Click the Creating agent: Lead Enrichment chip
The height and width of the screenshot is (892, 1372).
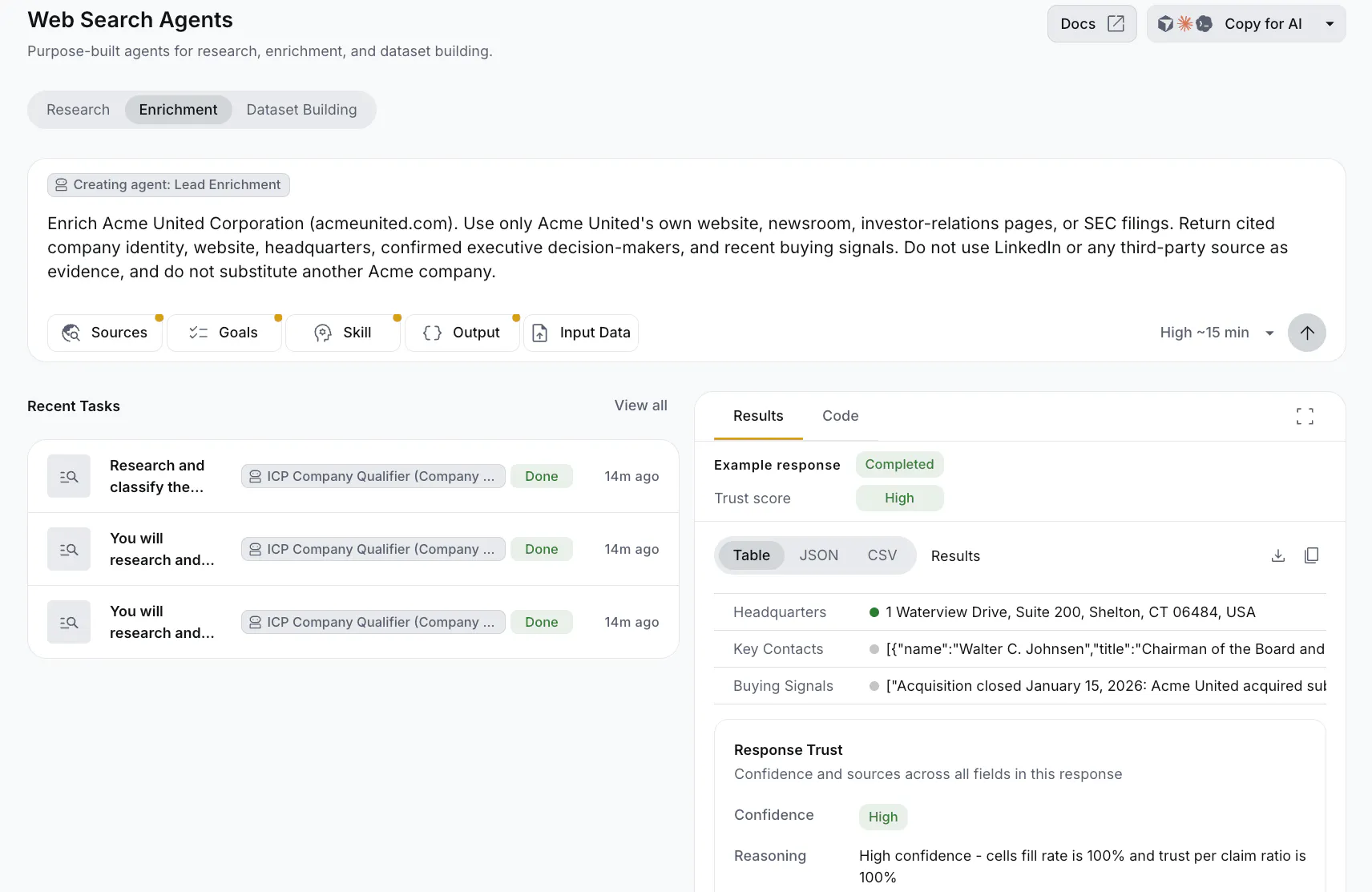tap(168, 185)
